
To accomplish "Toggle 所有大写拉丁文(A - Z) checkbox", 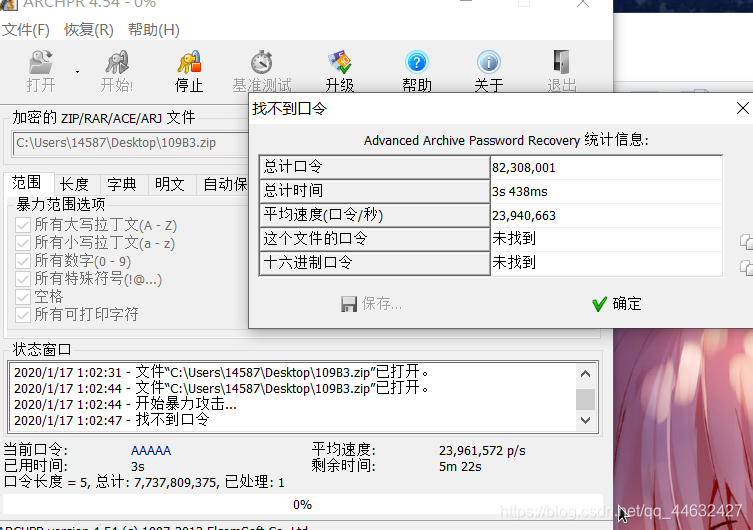I will click(x=23, y=225).
